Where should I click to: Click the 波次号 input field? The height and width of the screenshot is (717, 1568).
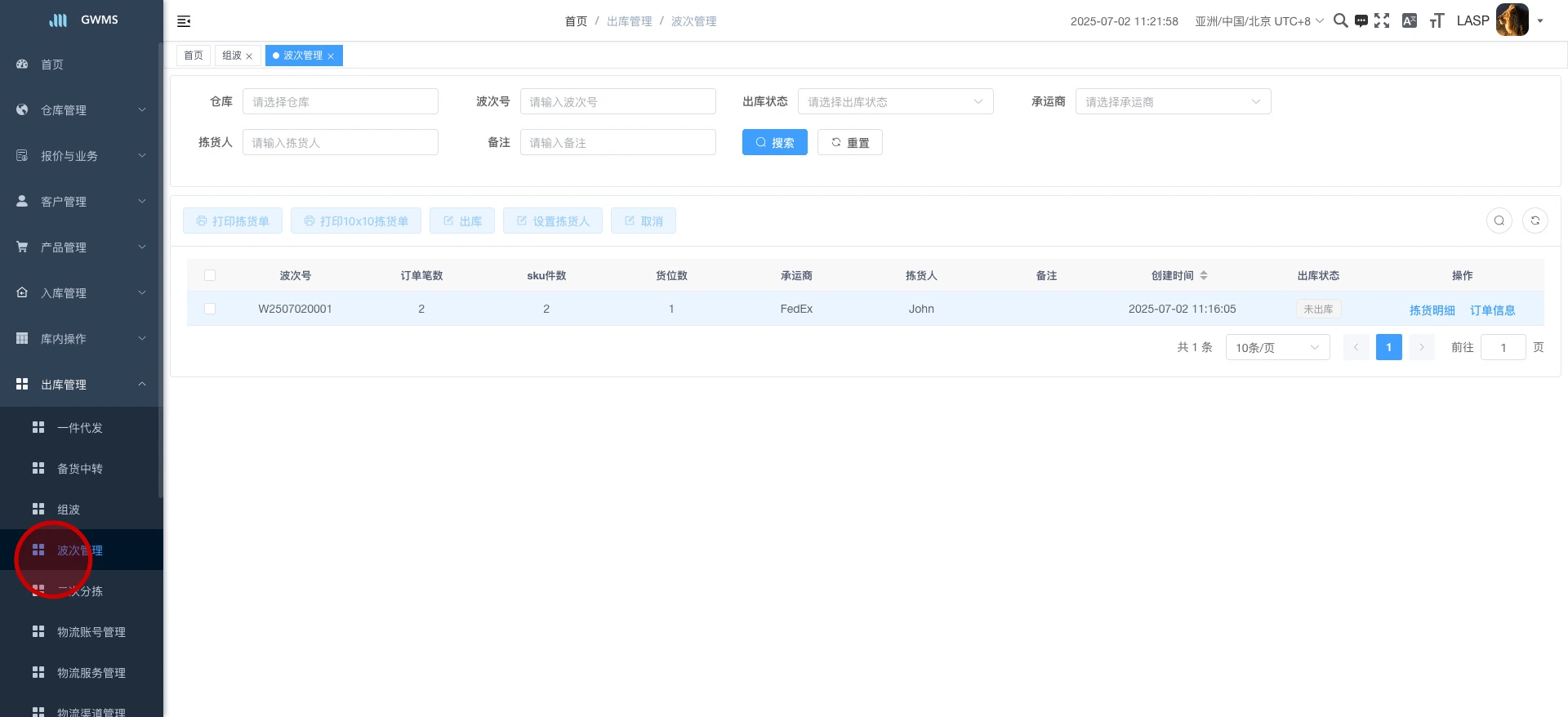tap(617, 102)
